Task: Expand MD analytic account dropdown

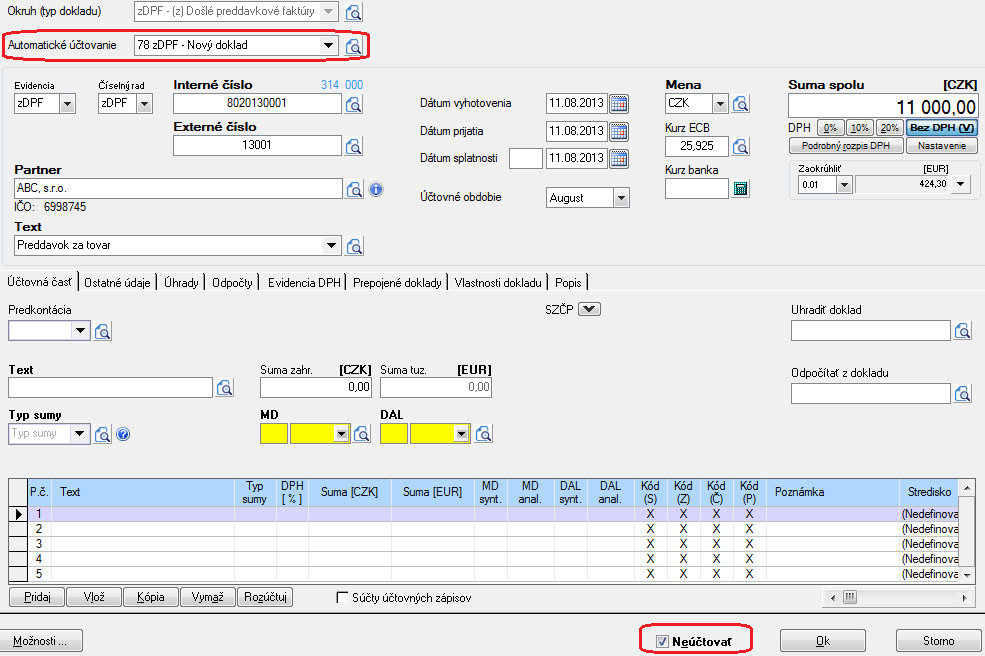Action: (341, 434)
